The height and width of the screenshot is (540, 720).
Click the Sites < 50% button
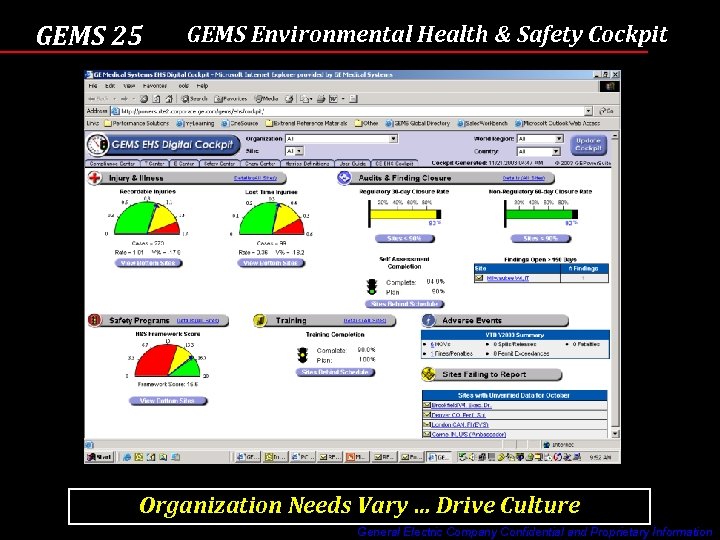405,238
